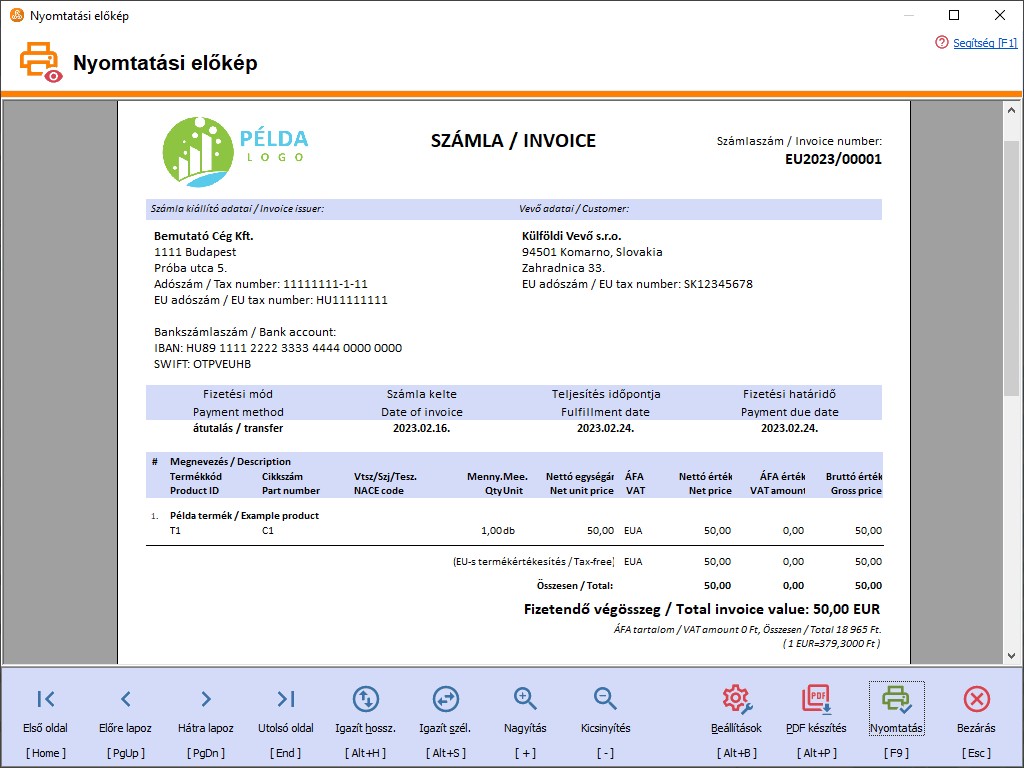The image size is (1024, 768).
Task: Export invoice to PDF with PDF készítés
Action: point(815,710)
